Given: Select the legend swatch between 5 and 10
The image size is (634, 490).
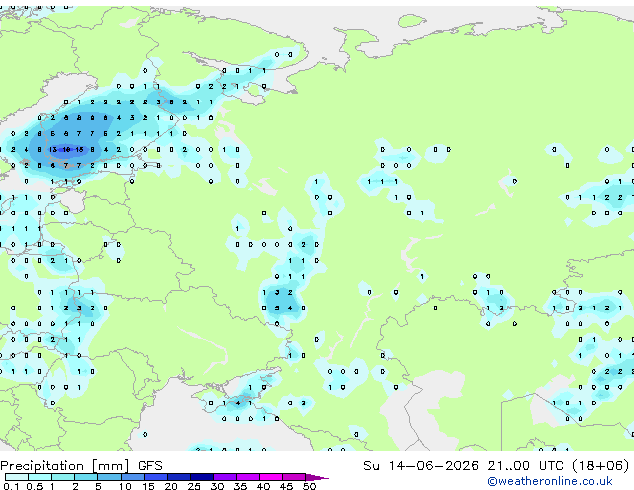Looking at the screenshot, I should coord(109,477).
